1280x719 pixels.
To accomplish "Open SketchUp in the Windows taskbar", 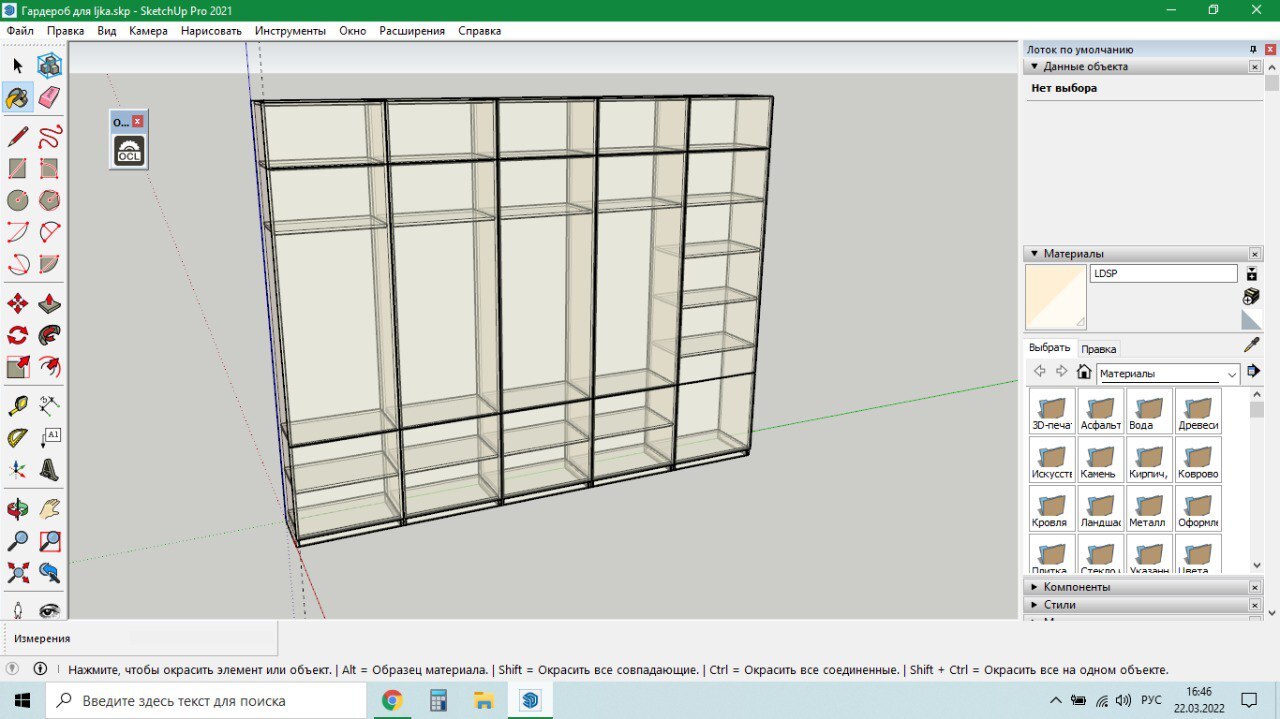I will [x=530, y=700].
